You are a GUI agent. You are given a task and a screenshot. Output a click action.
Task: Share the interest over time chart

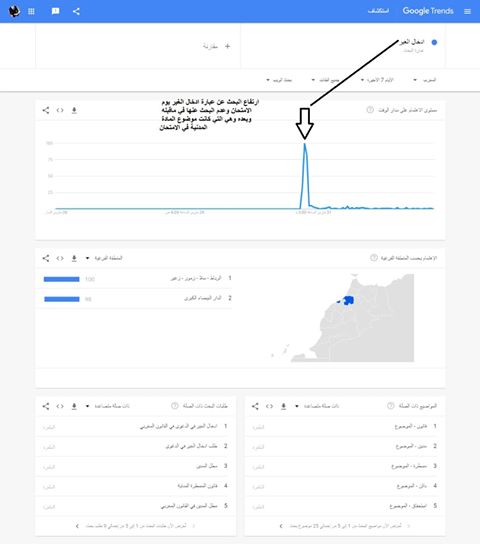pos(46,110)
